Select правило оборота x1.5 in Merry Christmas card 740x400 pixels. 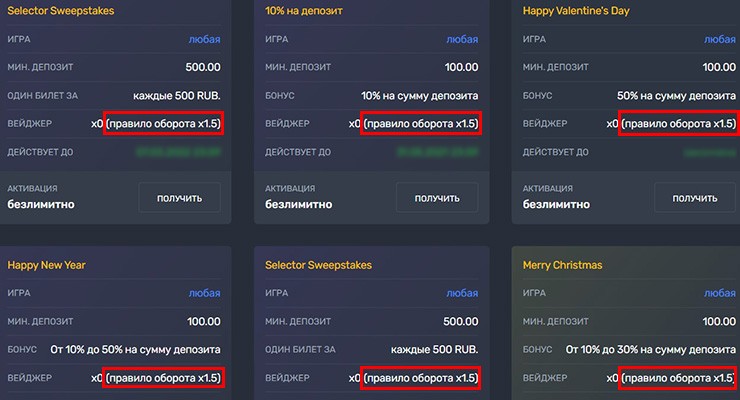(x=678, y=379)
